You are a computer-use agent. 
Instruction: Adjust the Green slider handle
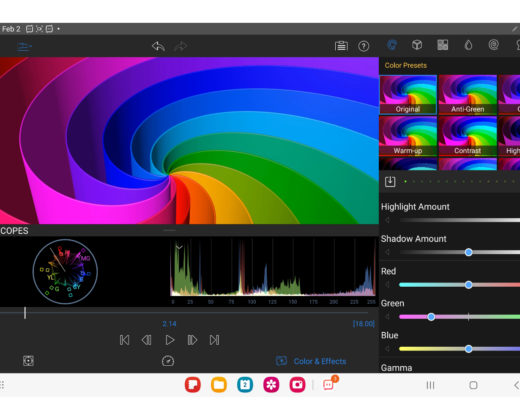pos(431,317)
